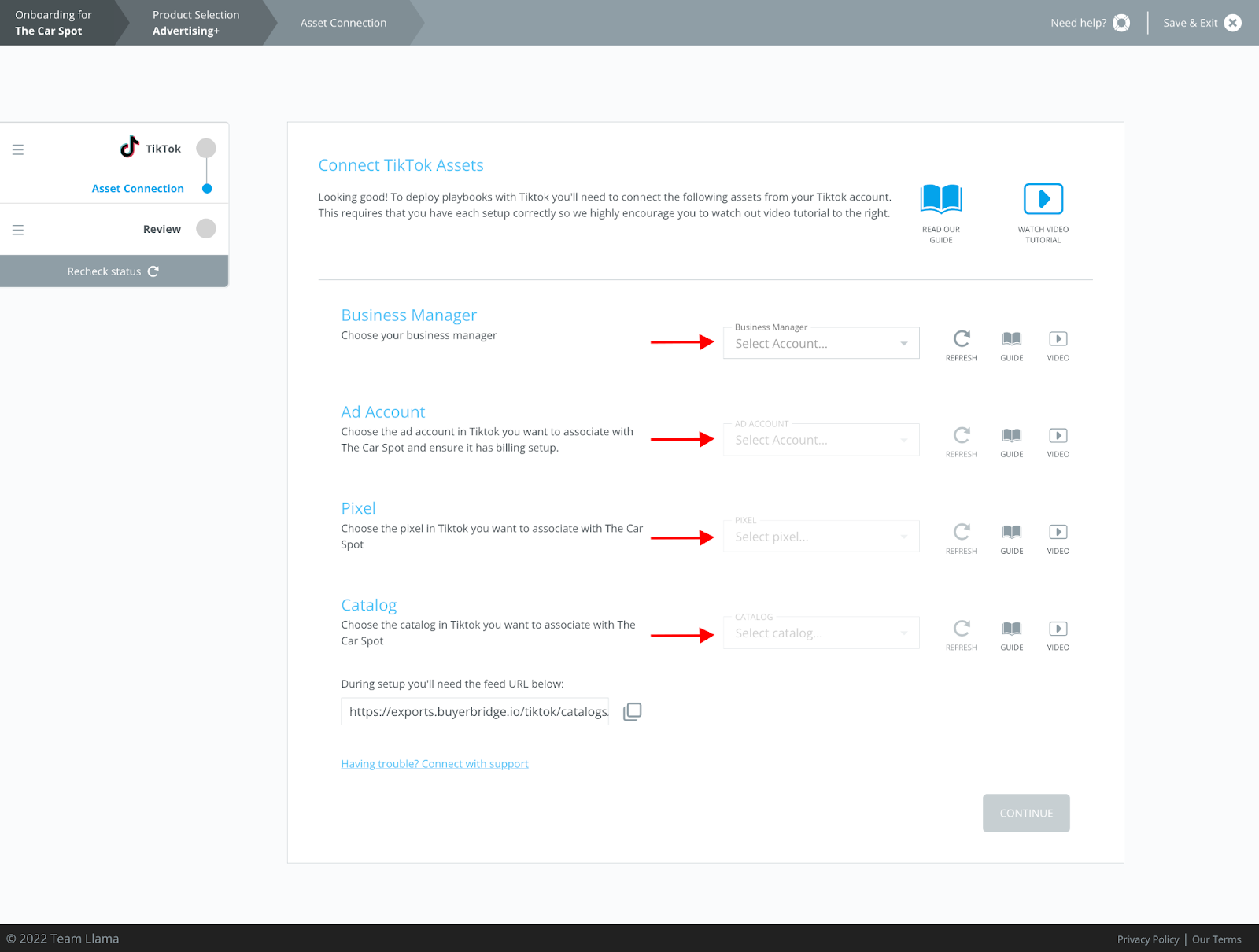The image size is (1259, 952).
Task: Open the Select catalog dropdown
Action: coord(821,633)
